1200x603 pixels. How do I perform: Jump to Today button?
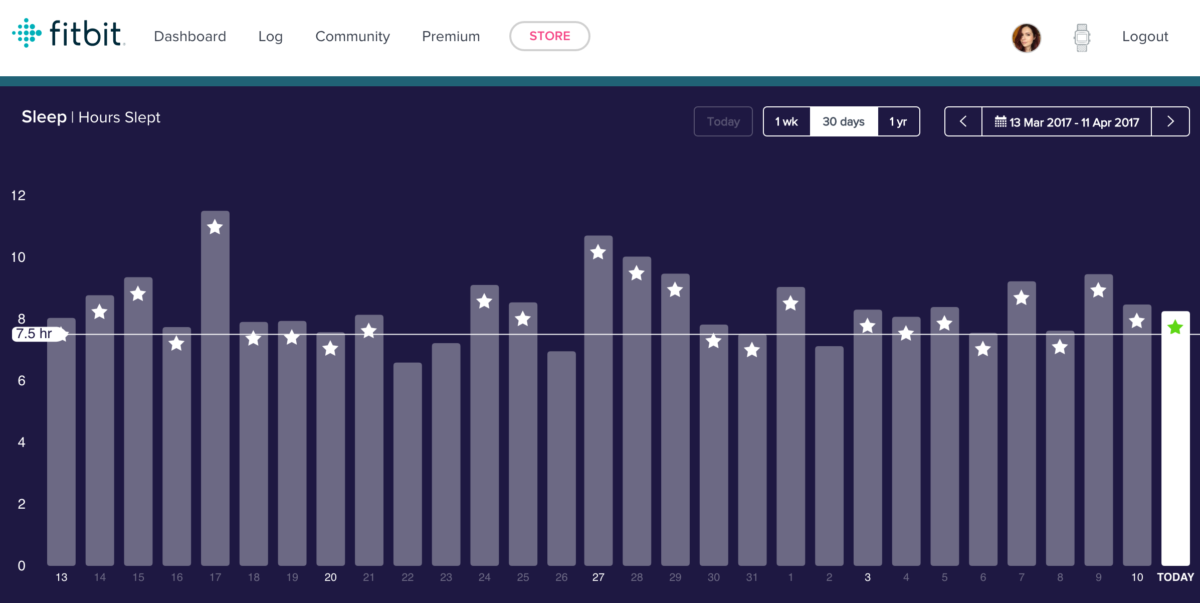tap(723, 122)
